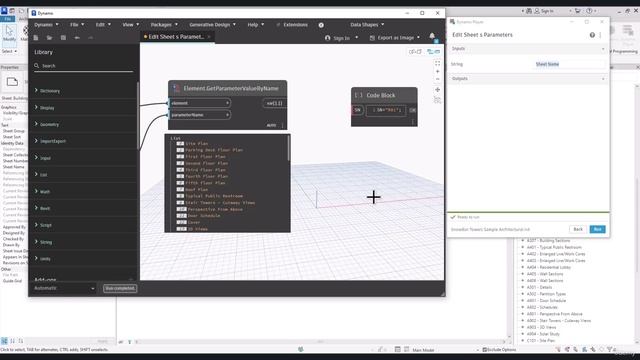Image resolution: width=640 pixels, height=360 pixels.
Task: Open the Code Block node options menu
Action: tap(413, 122)
